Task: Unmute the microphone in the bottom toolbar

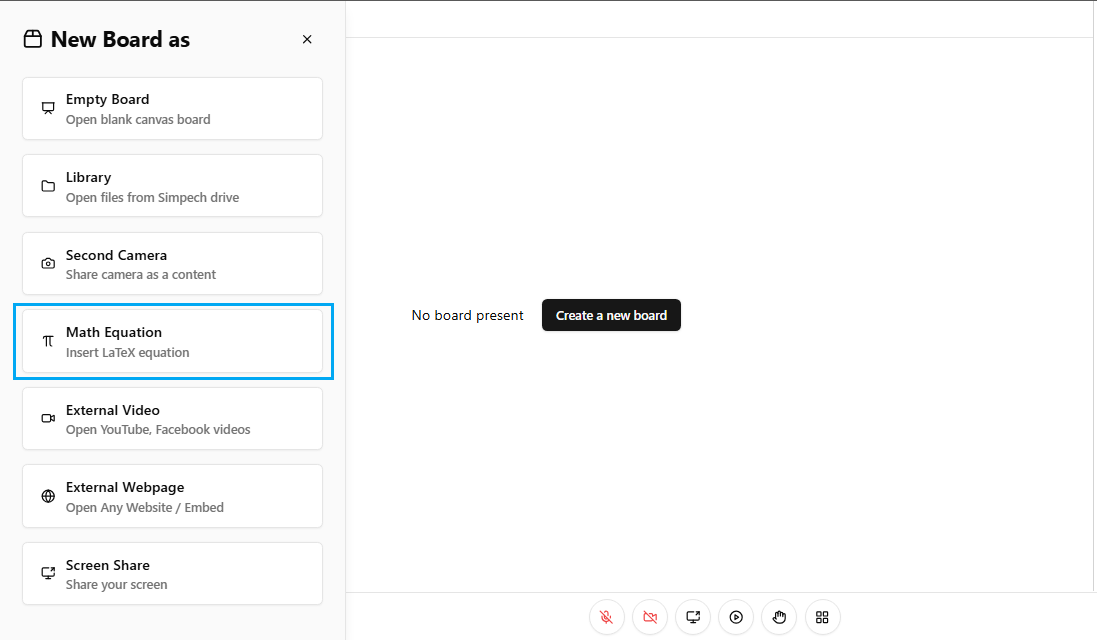Action: tap(607, 617)
